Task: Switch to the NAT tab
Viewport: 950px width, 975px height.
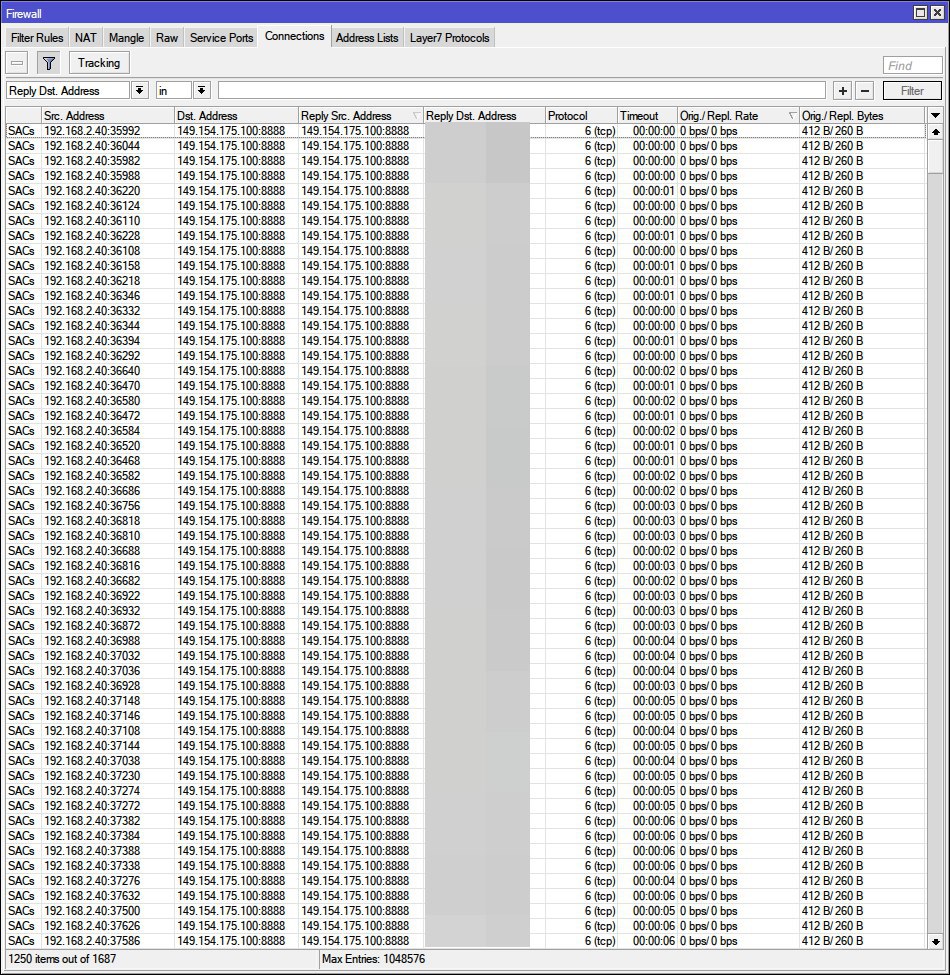Action: click(86, 38)
